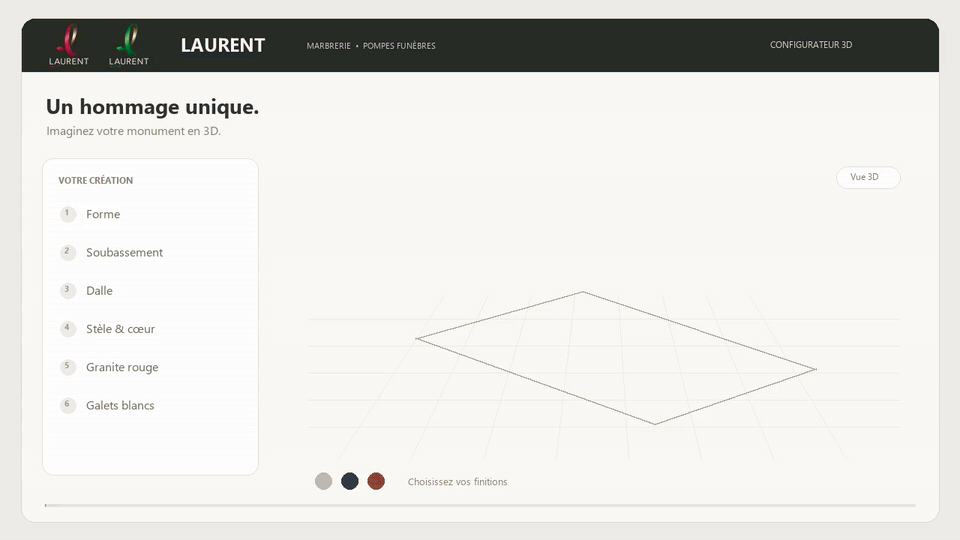Choose the red-brown finish swatch

tap(376, 481)
